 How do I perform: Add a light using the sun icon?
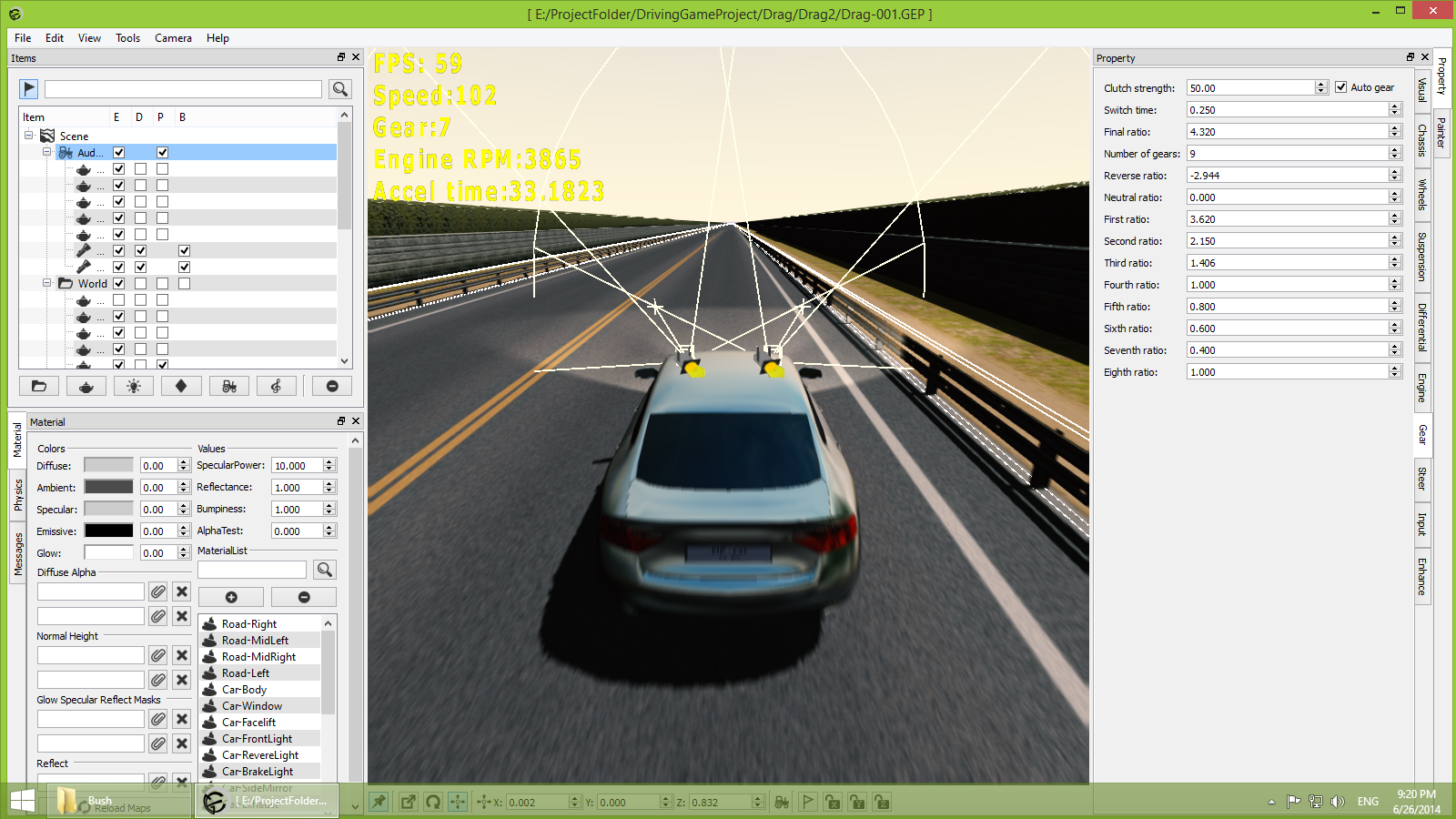(x=134, y=386)
